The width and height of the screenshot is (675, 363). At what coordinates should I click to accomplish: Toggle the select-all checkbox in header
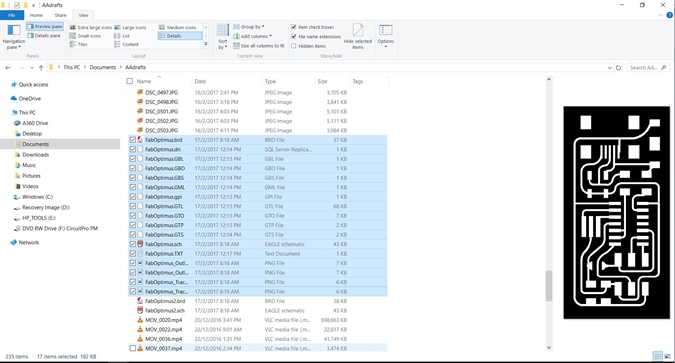coord(130,81)
